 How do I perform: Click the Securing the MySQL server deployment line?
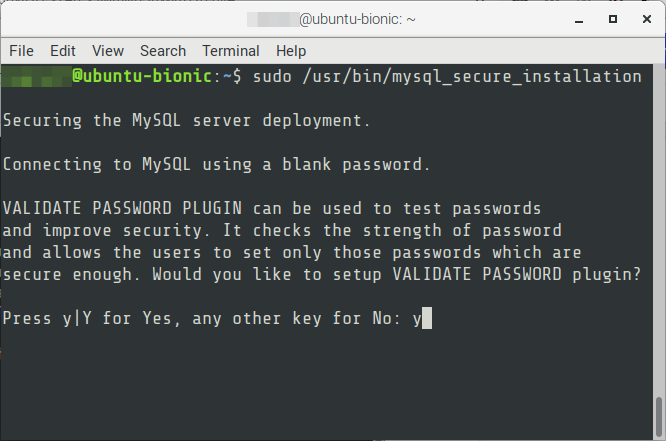(x=186, y=121)
